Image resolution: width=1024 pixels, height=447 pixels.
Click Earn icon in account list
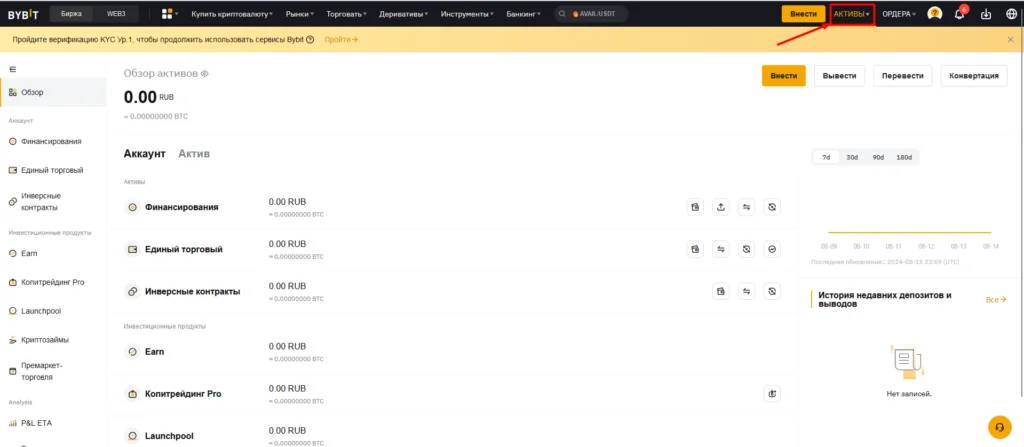click(133, 352)
